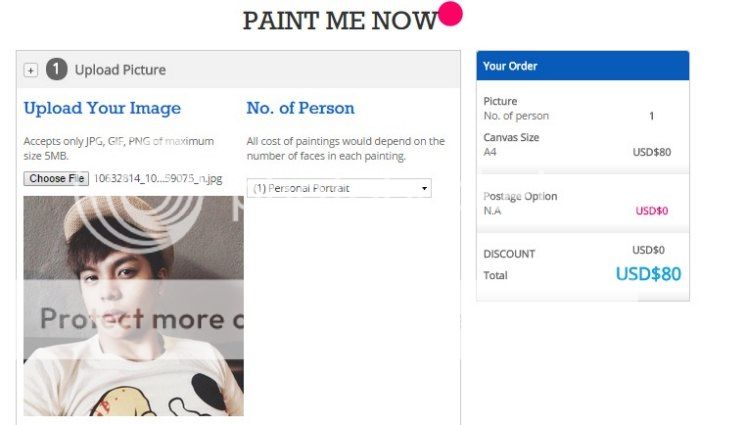Click the Postage Option label
The width and height of the screenshot is (745, 425).
coord(520,196)
